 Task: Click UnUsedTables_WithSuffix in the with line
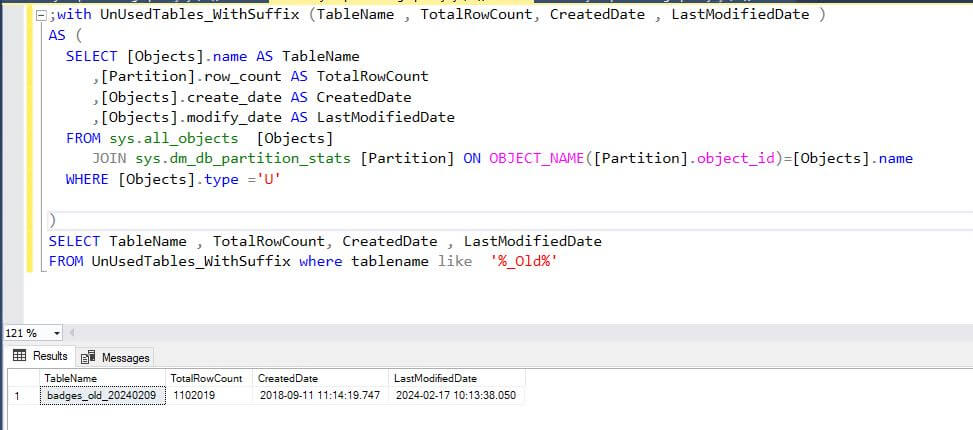point(200,15)
